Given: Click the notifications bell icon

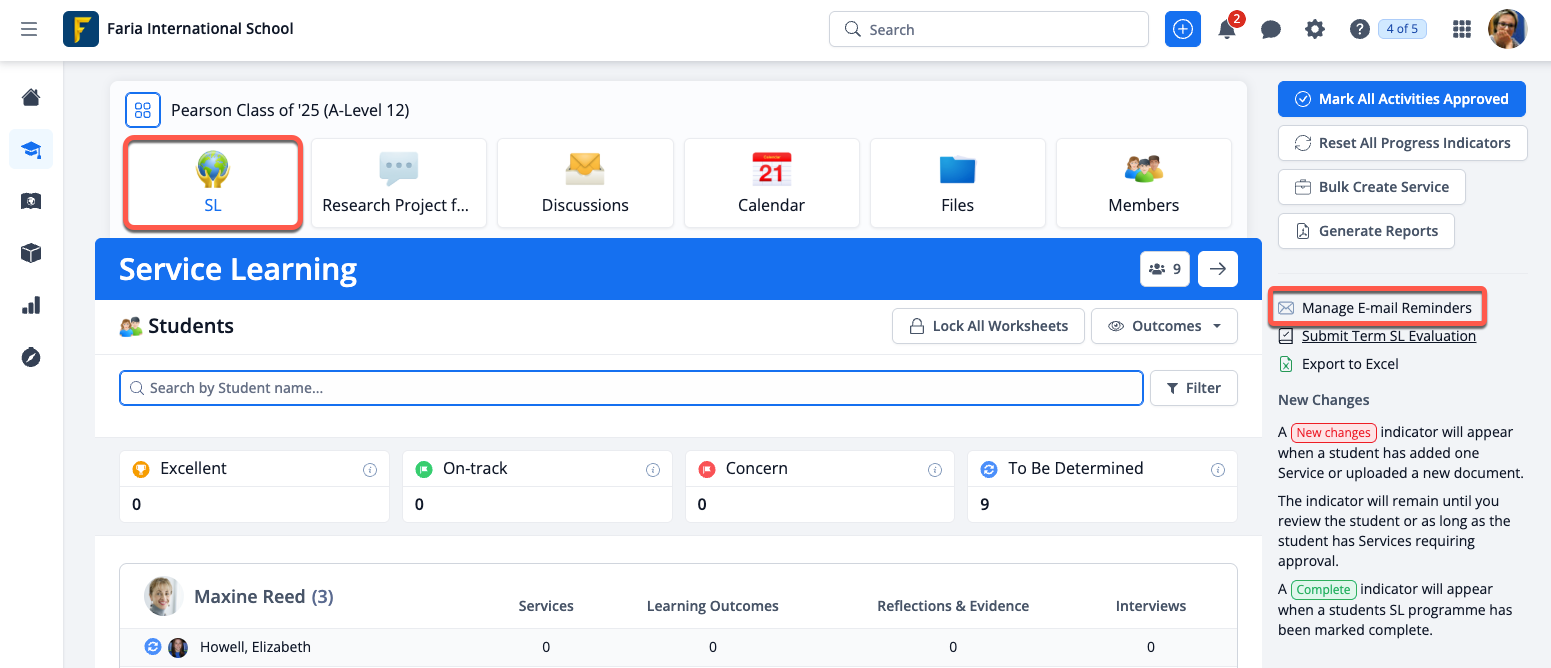Looking at the screenshot, I should (1227, 30).
